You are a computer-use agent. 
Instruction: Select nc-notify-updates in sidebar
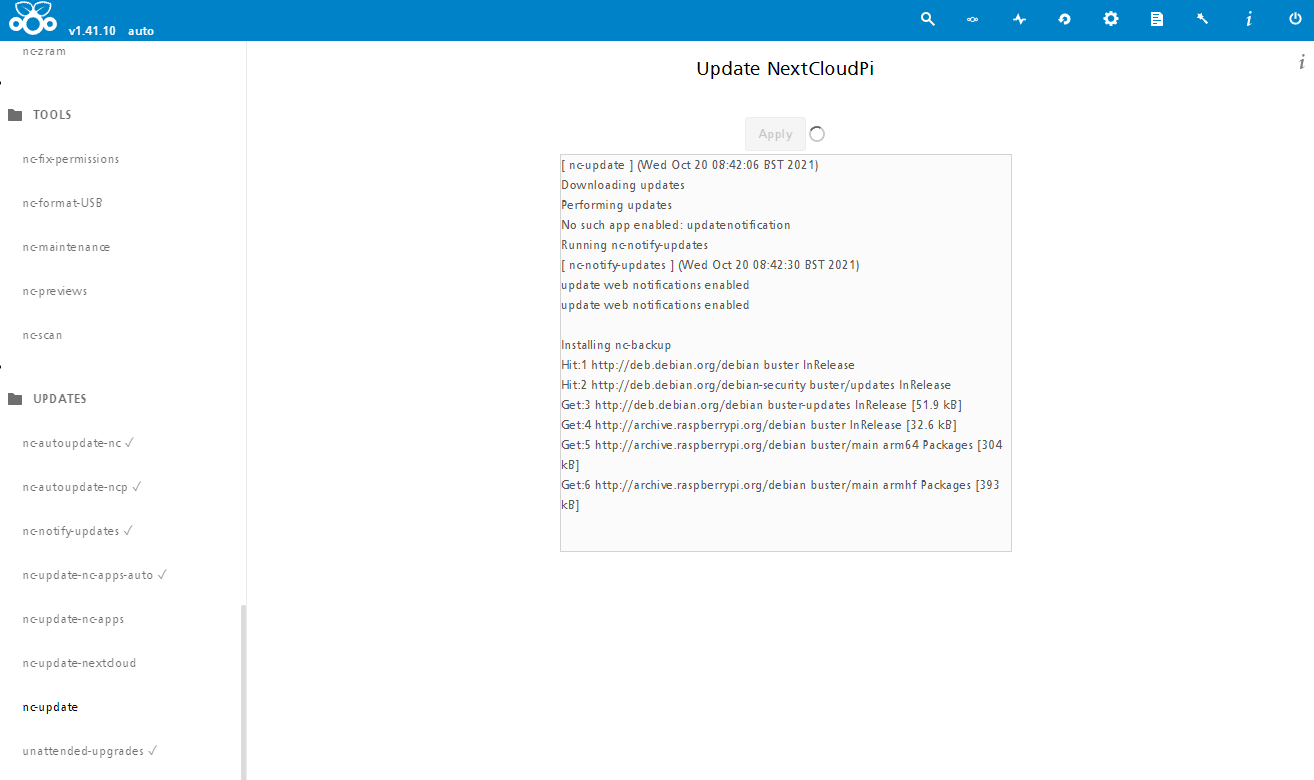pyautogui.click(x=77, y=531)
